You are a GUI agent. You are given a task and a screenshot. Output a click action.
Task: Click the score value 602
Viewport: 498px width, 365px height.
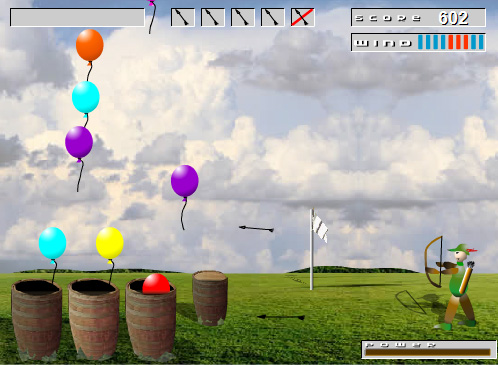pyautogui.click(x=454, y=18)
